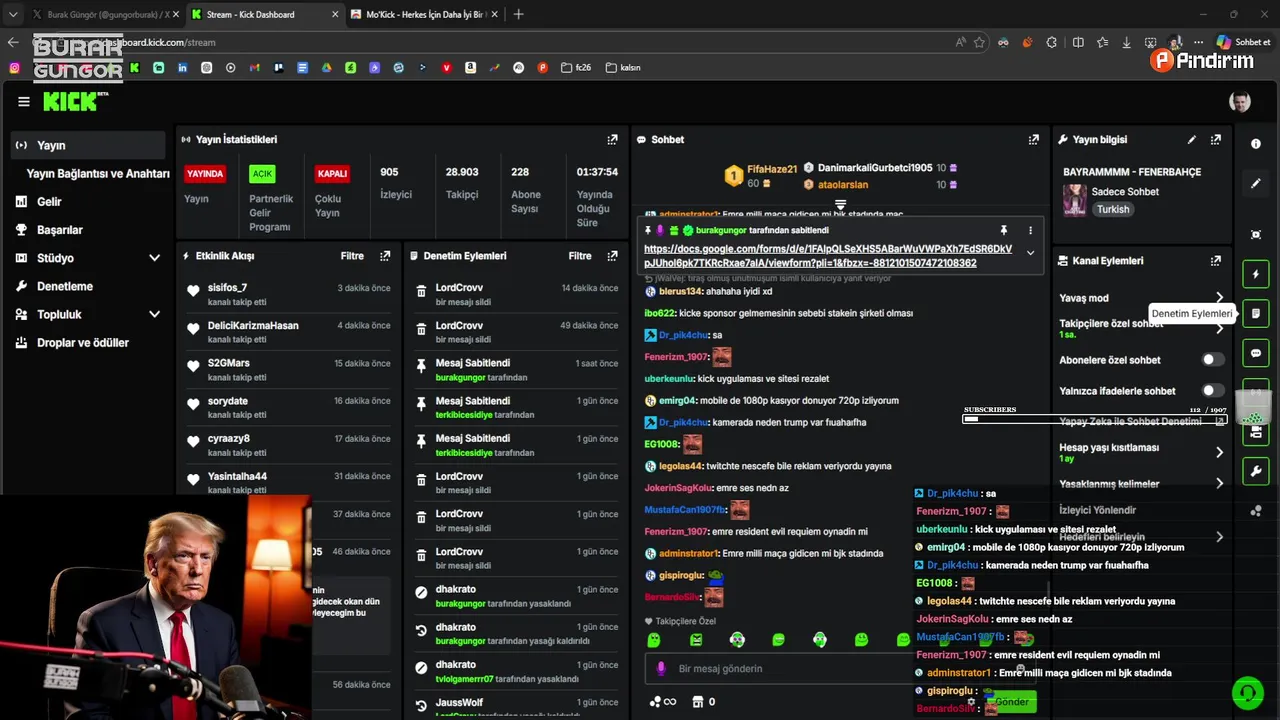Open the new browser tab button

tap(518, 15)
